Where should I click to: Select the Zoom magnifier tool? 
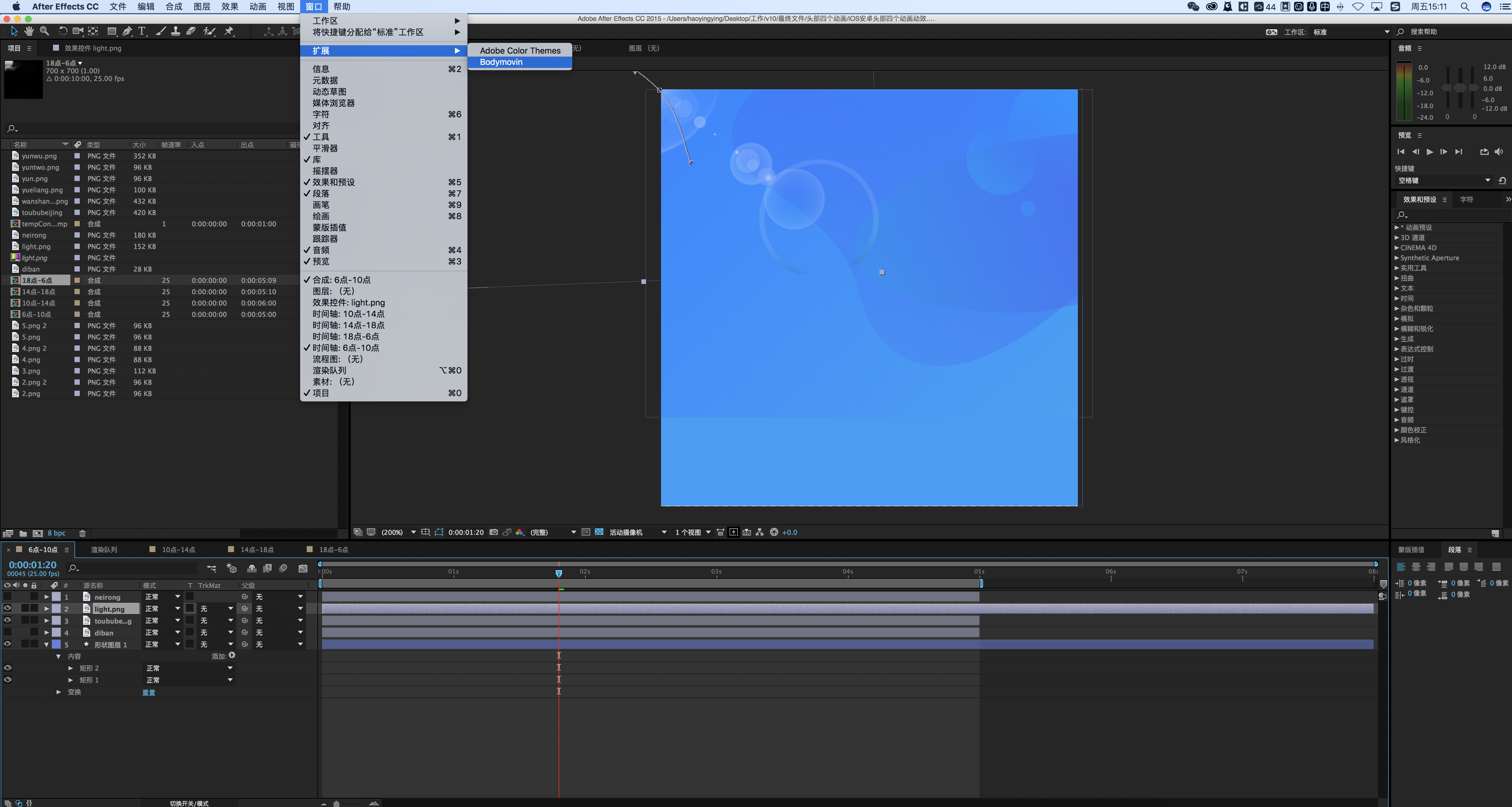44,31
